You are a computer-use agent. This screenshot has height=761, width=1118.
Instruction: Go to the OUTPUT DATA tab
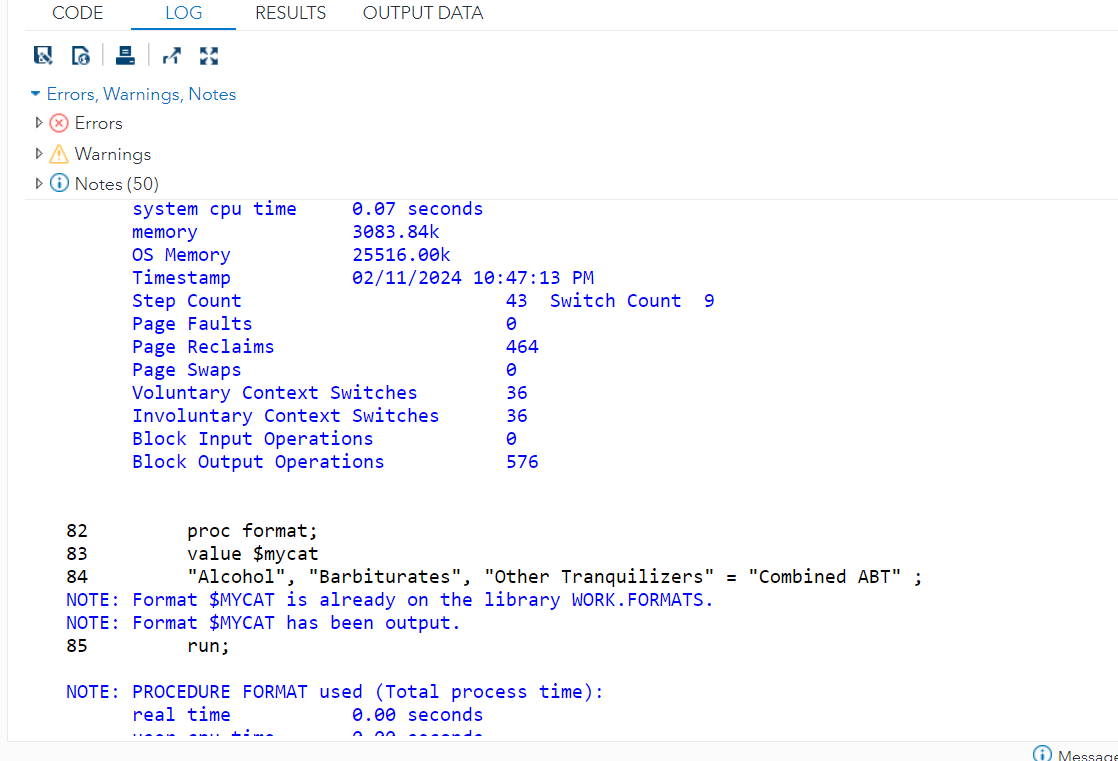423,13
